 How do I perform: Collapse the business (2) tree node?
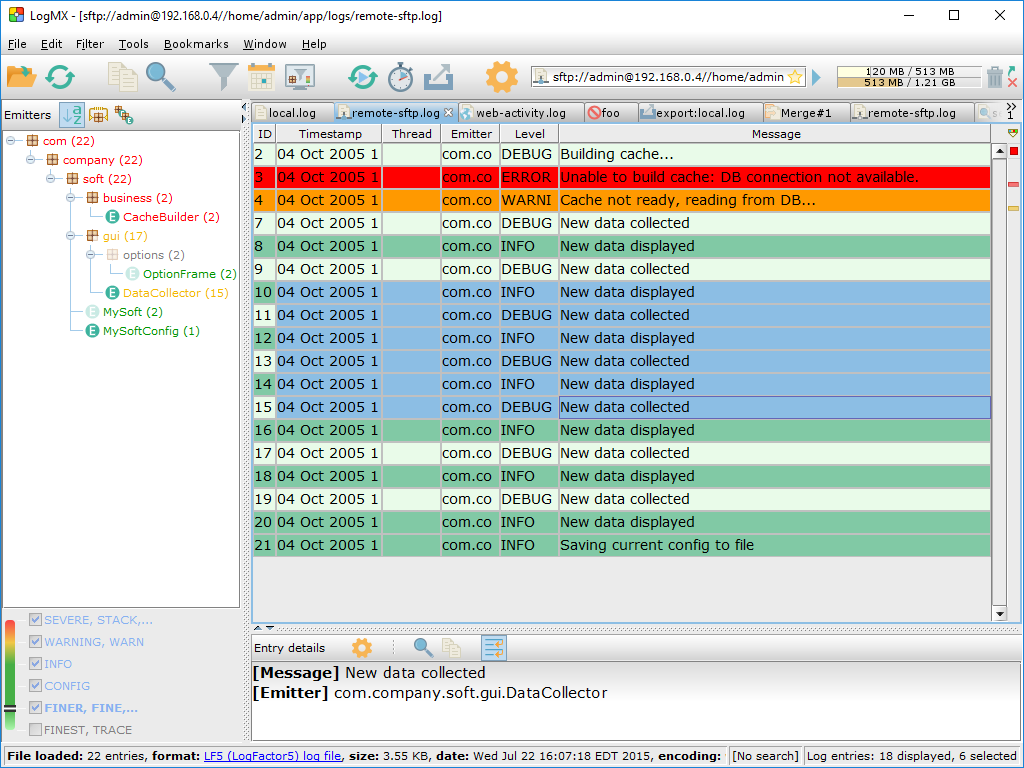[x=72, y=198]
